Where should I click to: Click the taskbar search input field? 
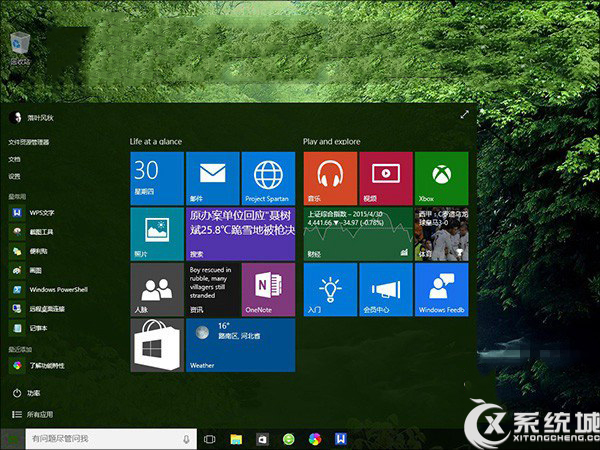111,439
